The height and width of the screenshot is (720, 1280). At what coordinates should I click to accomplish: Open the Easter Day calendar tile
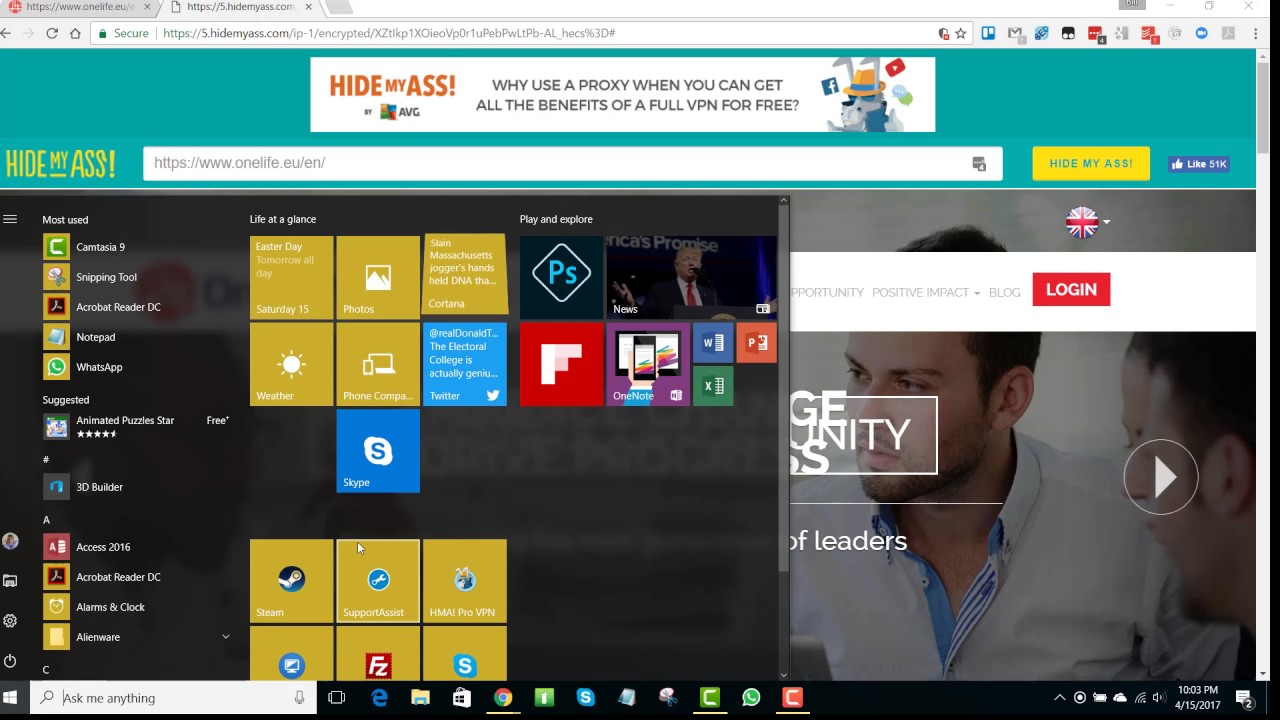(291, 277)
